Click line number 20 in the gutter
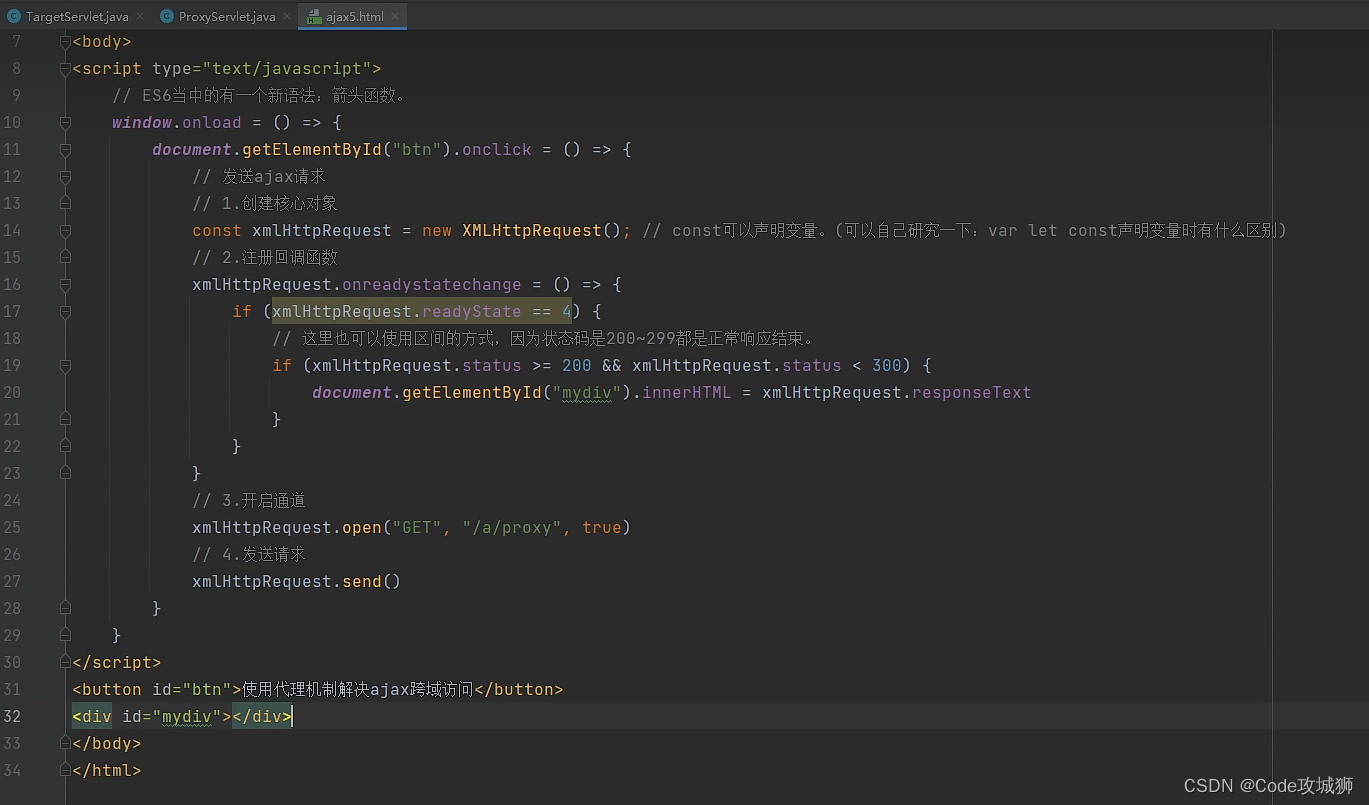The height and width of the screenshot is (805, 1369). (x=12, y=393)
